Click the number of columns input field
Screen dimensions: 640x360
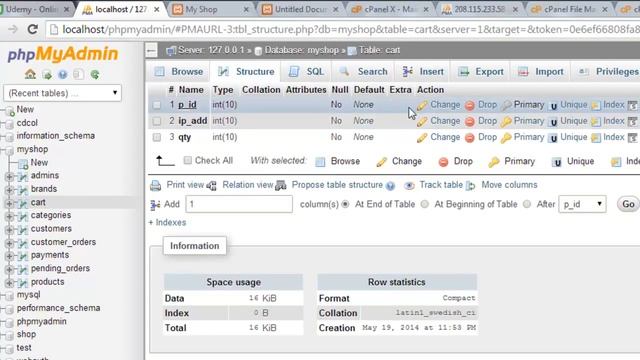(x=239, y=204)
